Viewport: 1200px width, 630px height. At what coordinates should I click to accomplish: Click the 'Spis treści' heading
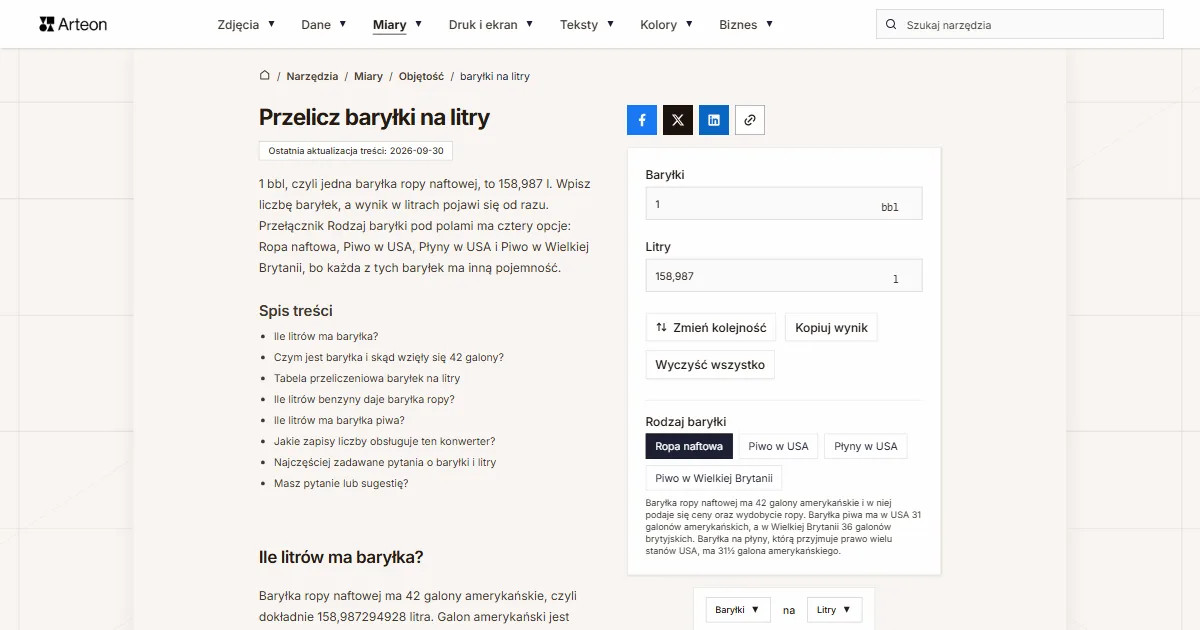296,311
